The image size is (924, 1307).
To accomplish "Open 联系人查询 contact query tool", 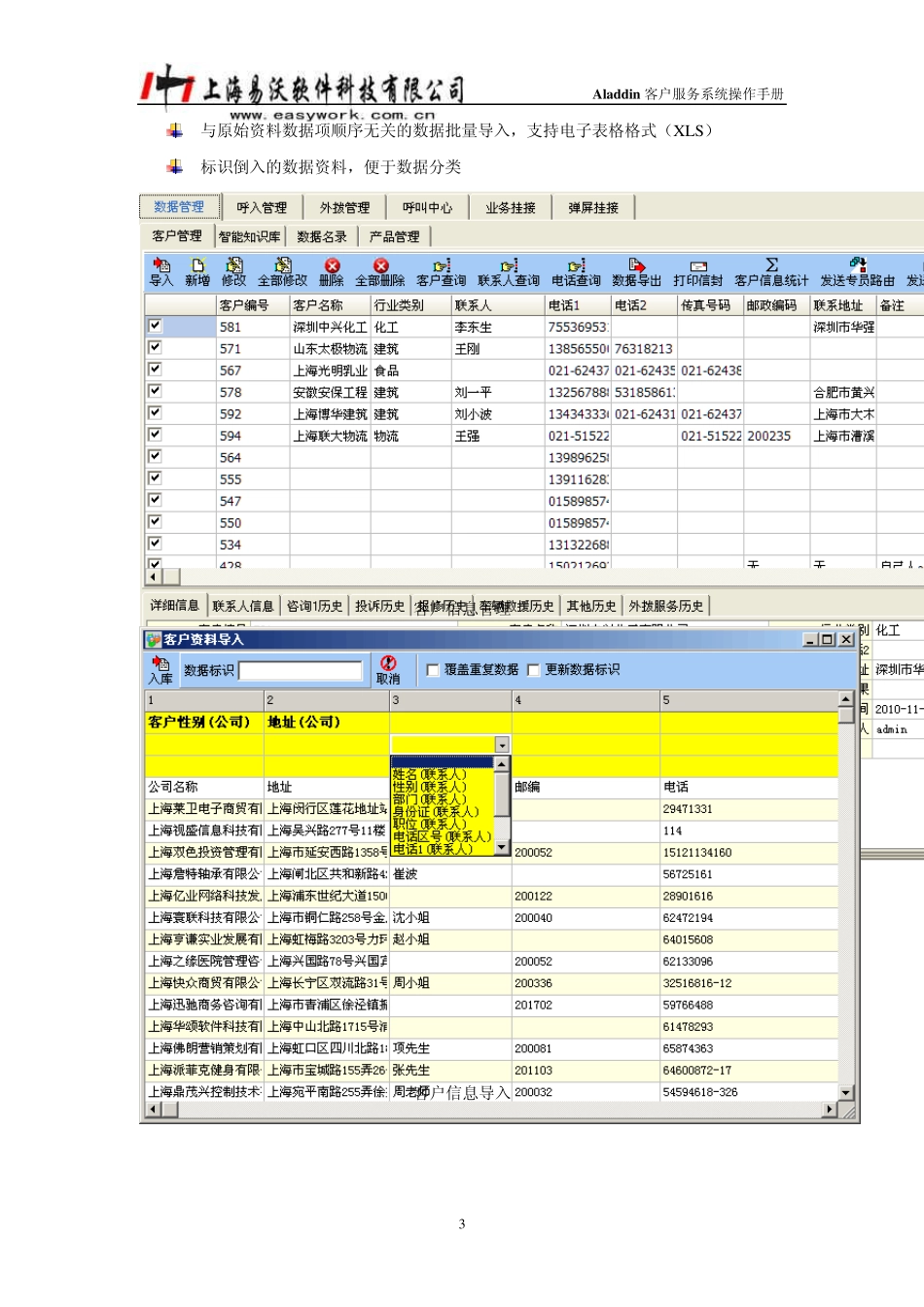I will (x=509, y=272).
